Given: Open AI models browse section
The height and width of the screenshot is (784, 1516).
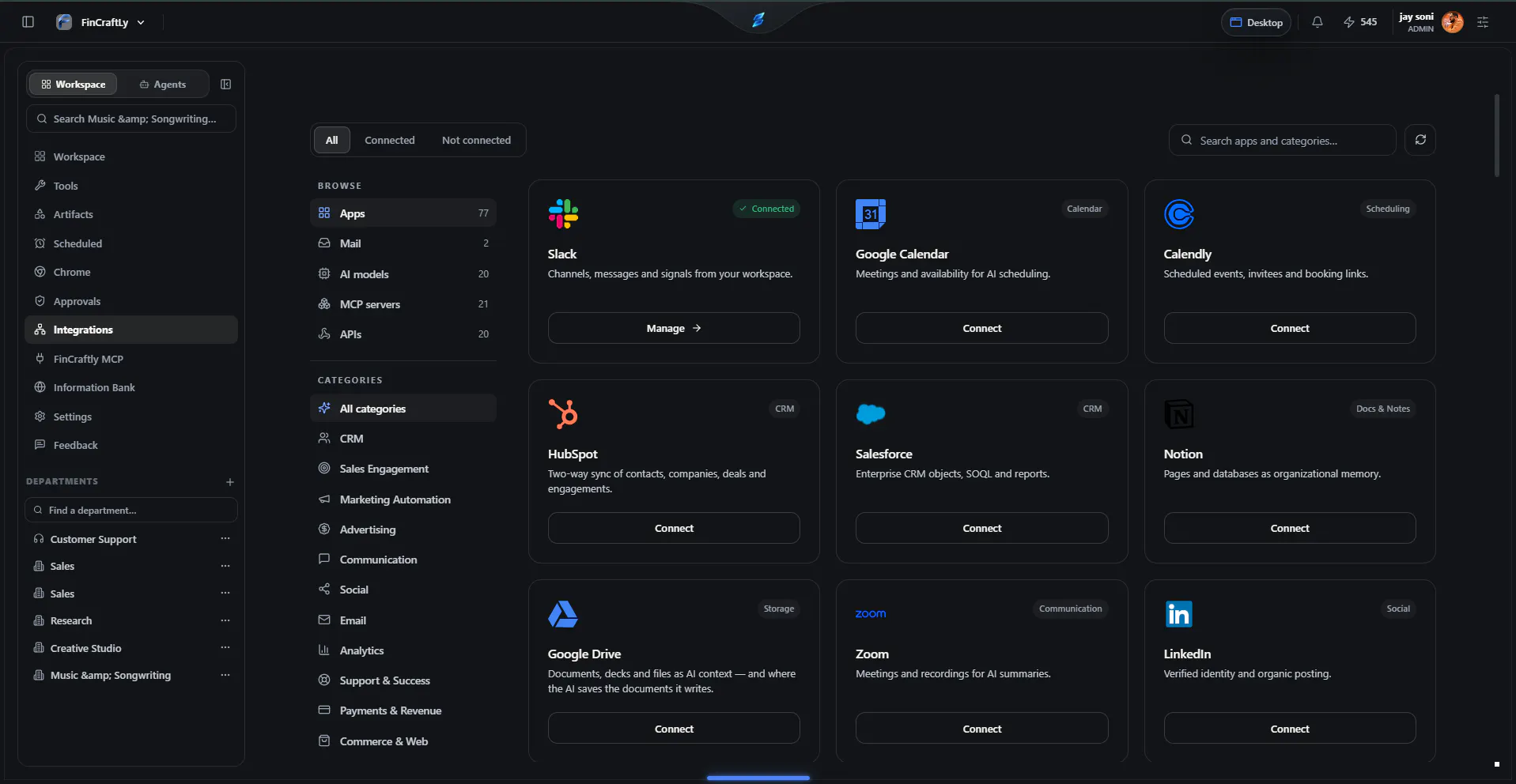Looking at the screenshot, I should click(403, 274).
